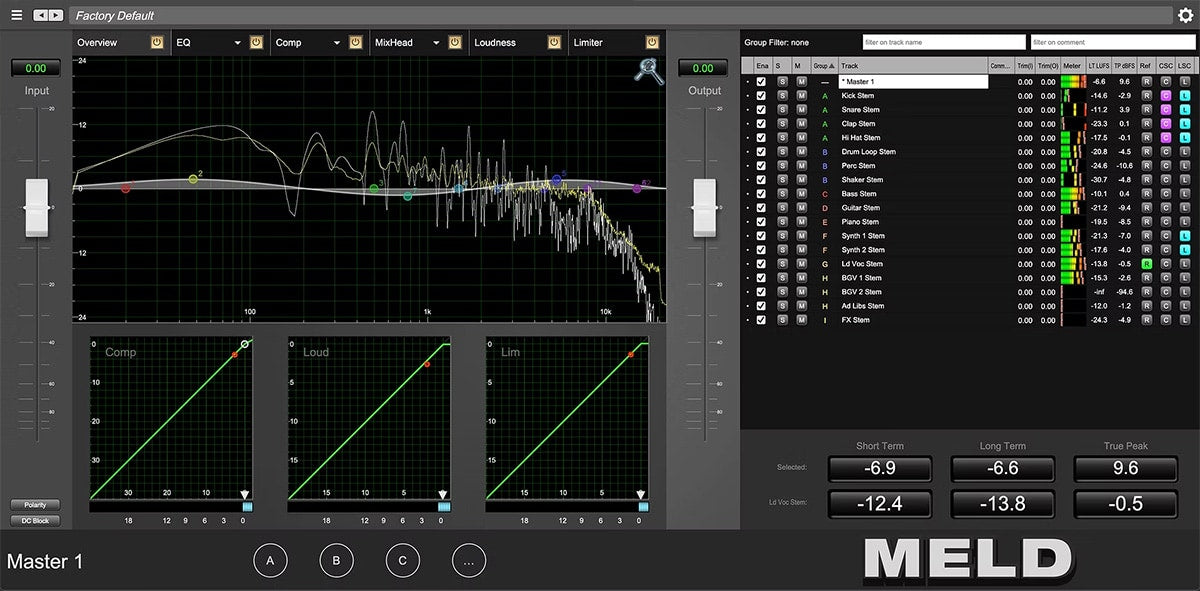Open the hamburger menu at top left
Viewport: 1200px width, 591px height.
coord(16,15)
